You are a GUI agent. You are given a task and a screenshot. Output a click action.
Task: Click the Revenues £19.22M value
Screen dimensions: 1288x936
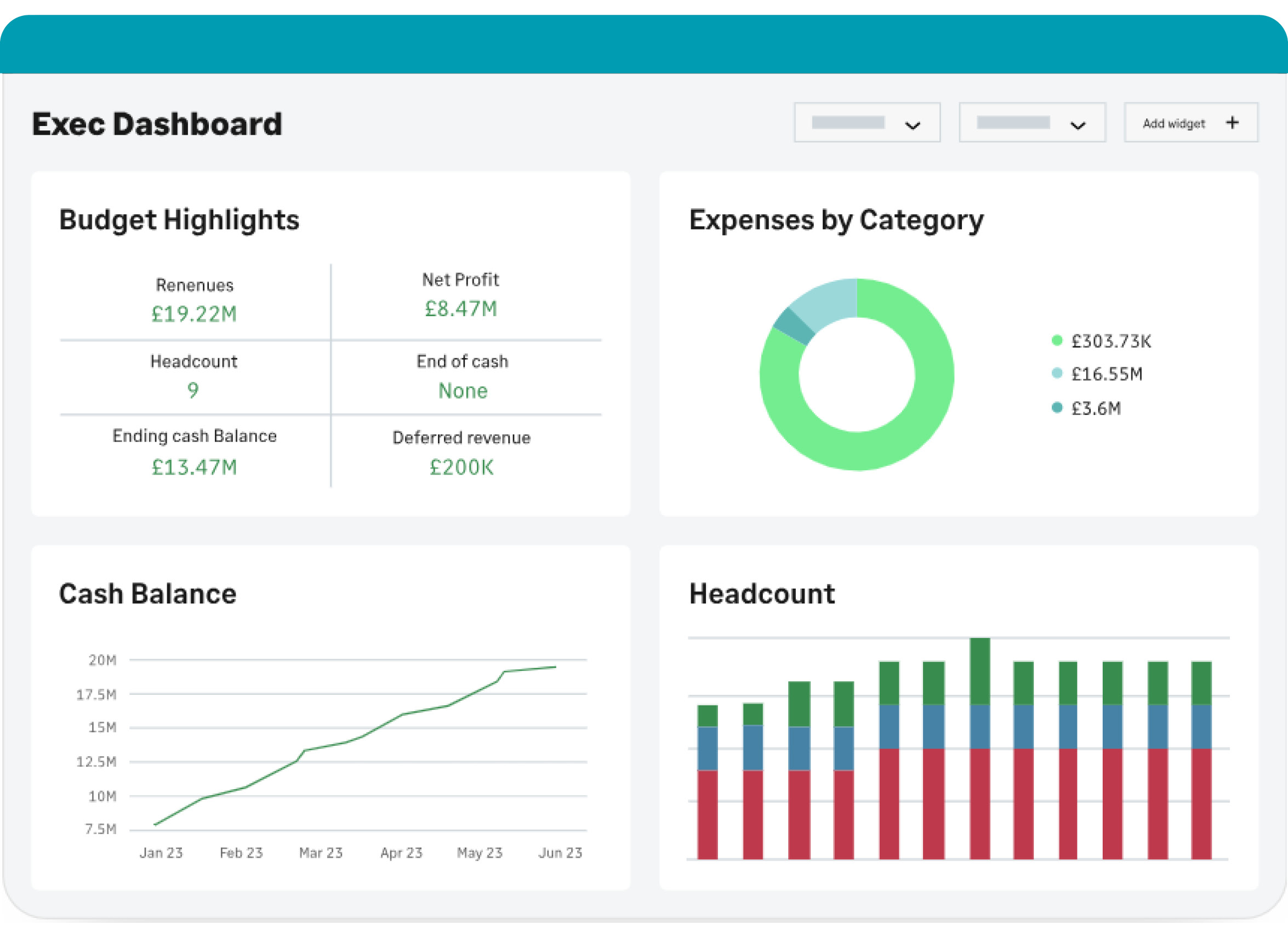click(193, 314)
